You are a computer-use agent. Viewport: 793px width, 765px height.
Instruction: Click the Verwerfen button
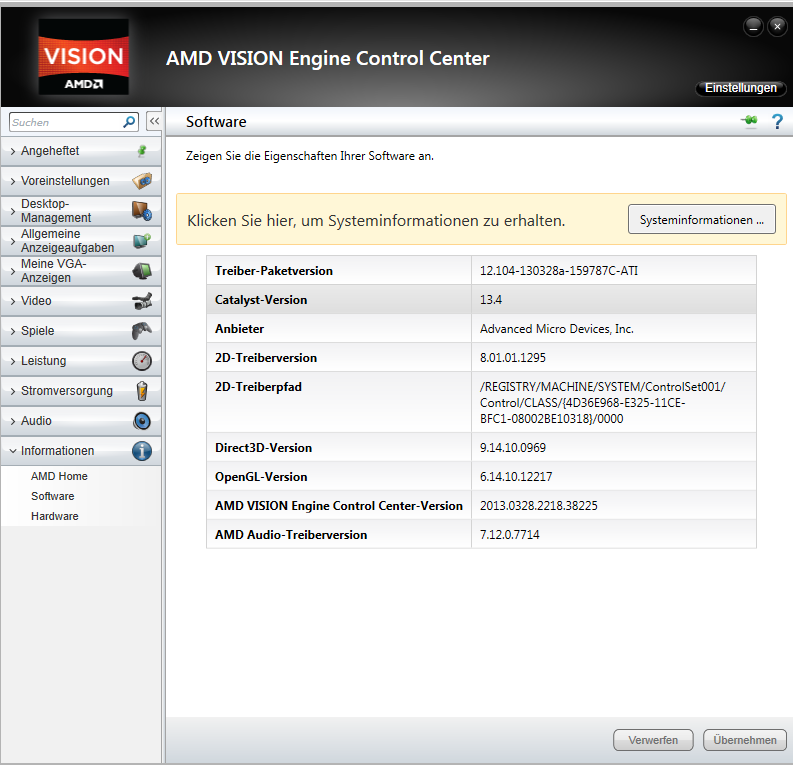(x=653, y=740)
